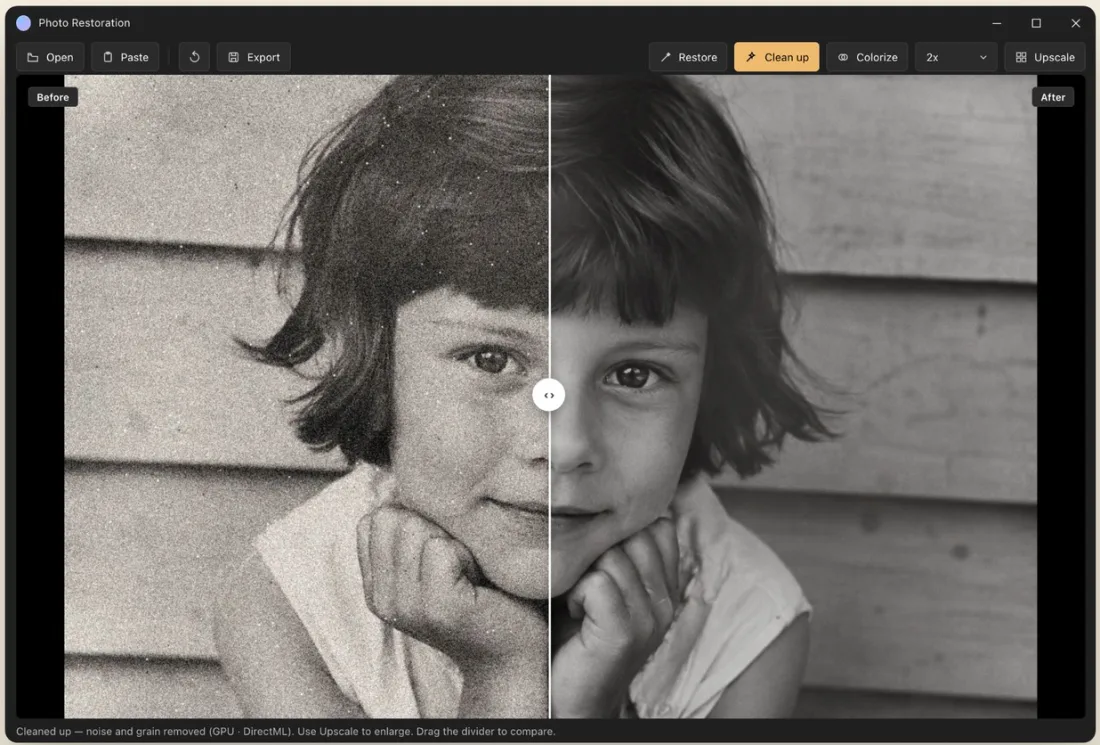
Task: Close the Photo Restoration window
Action: [x=1075, y=23]
